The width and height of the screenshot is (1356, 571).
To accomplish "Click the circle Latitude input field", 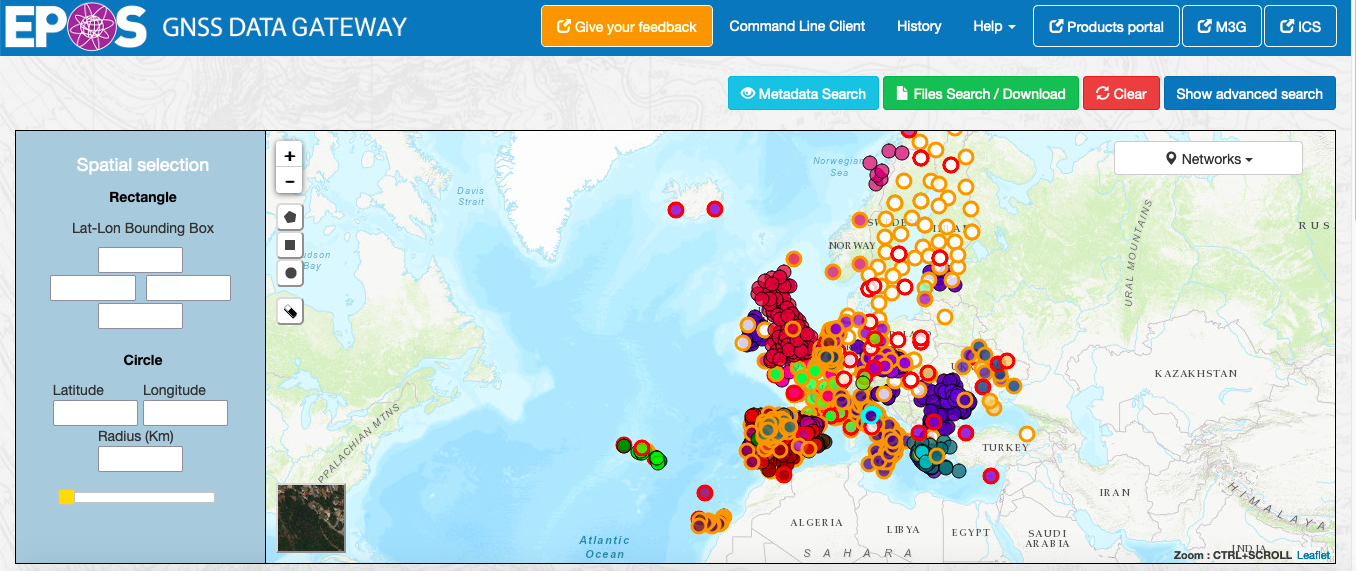I will point(95,413).
